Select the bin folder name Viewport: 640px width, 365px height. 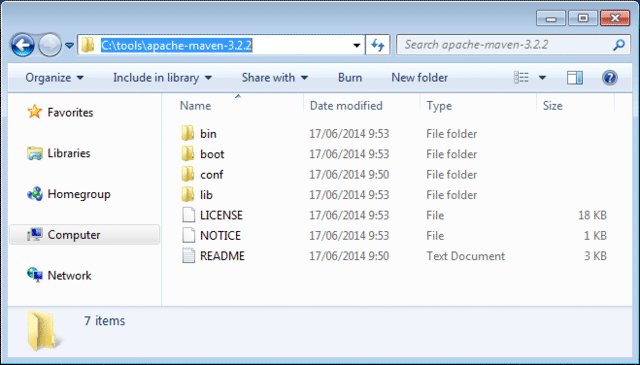(208, 134)
